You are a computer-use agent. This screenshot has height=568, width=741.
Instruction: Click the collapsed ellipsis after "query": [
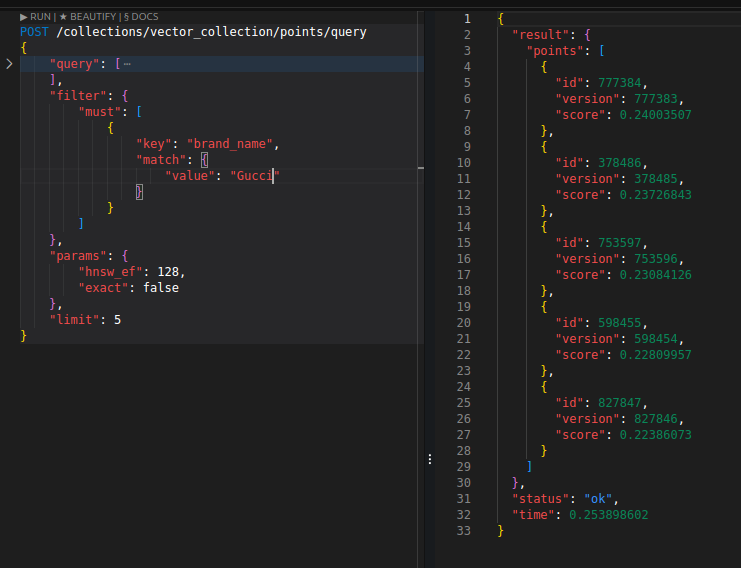(127, 64)
